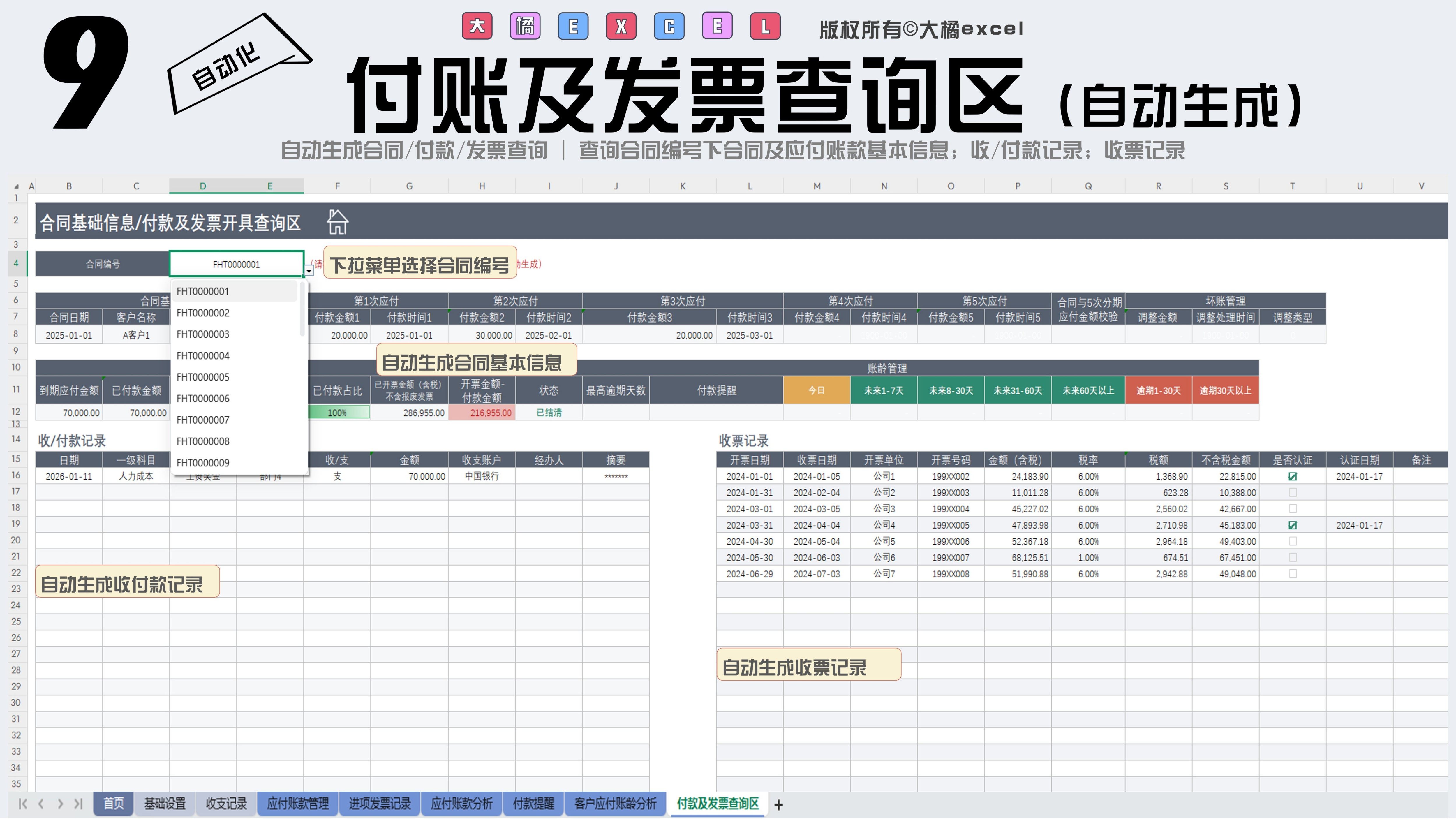Click previous sheet navigation arrow
The width and height of the screenshot is (1456, 819).
41,803
